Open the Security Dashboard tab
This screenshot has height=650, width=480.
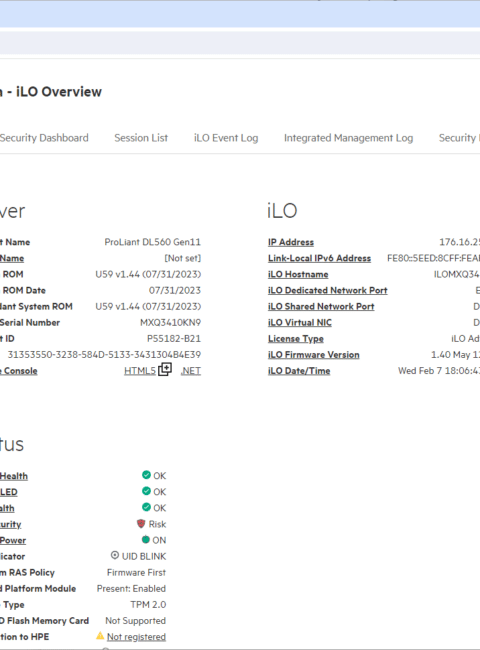click(x=44, y=138)
